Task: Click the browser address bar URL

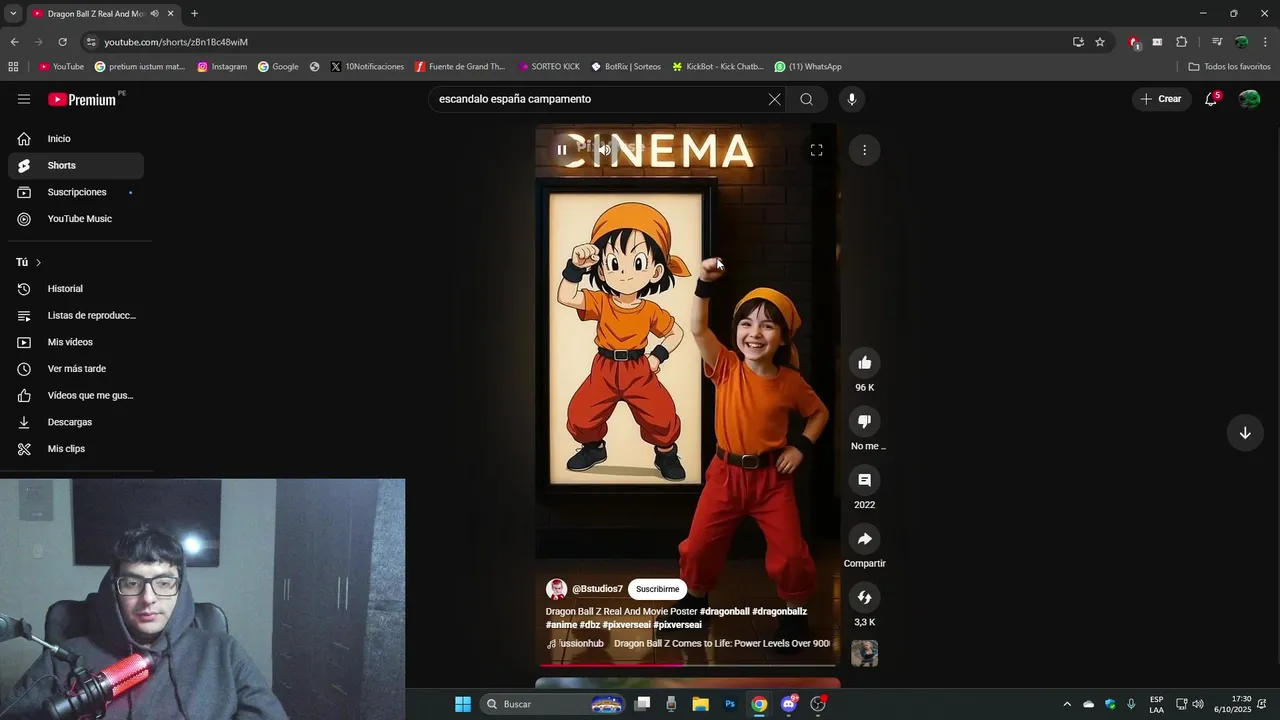Action: (176, 42)
